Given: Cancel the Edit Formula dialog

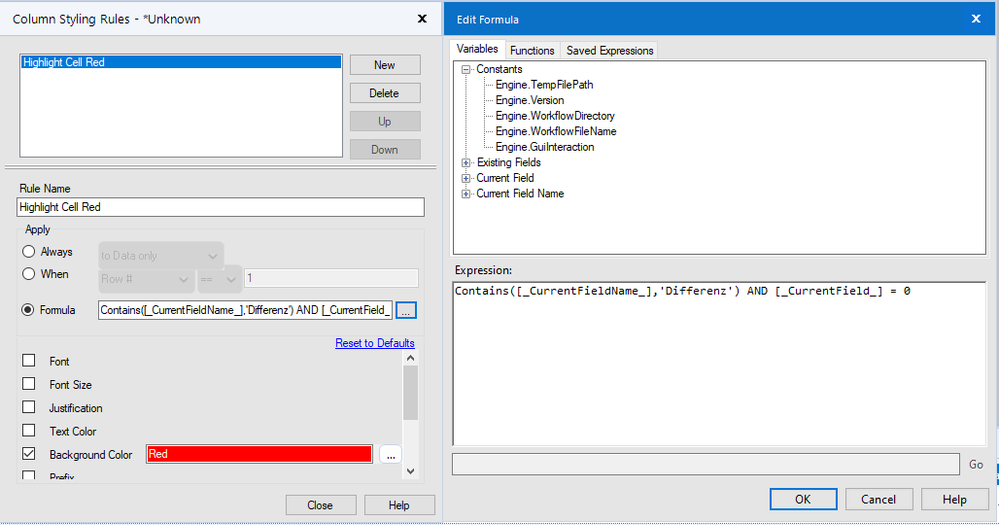Looking at the screenshot, I should [x=879, y=500].
